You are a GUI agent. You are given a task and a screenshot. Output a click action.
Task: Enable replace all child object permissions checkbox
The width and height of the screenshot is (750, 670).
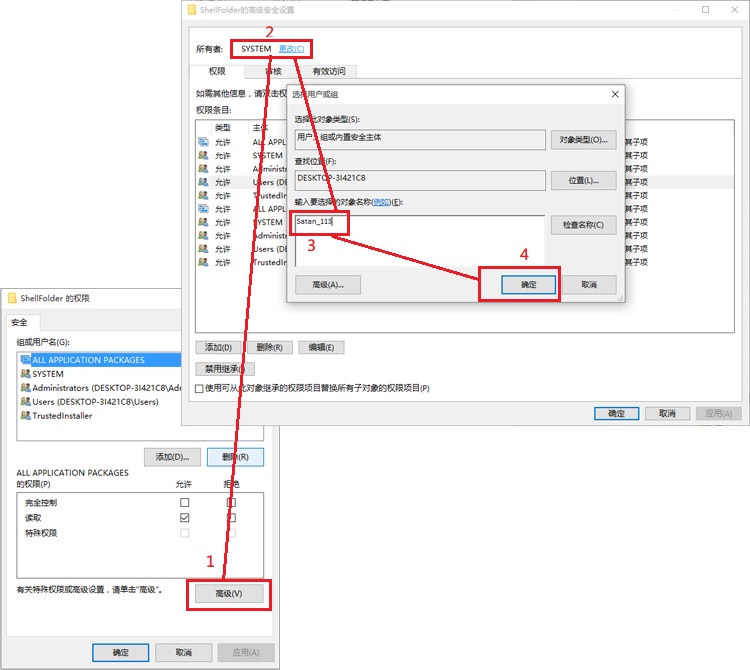pyautogui.click(x=199, y=388)
